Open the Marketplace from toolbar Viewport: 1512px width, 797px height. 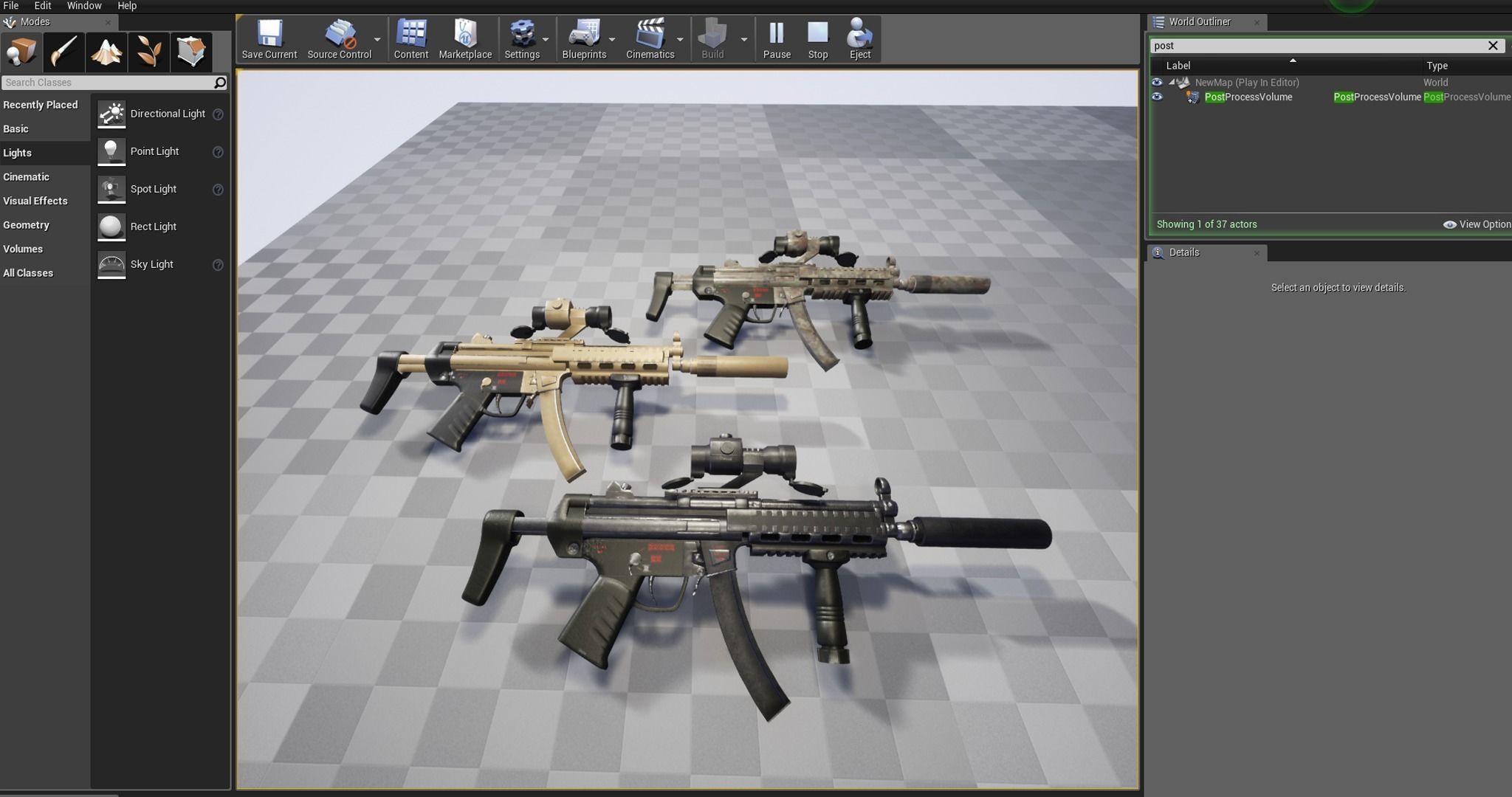pos(465,40)
